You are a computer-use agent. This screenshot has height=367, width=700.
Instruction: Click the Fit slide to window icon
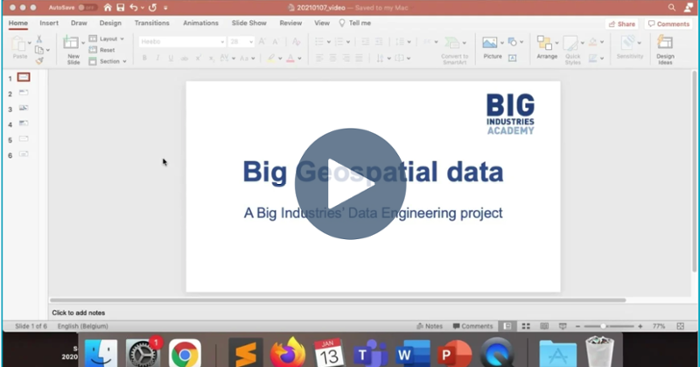(680, 326)
